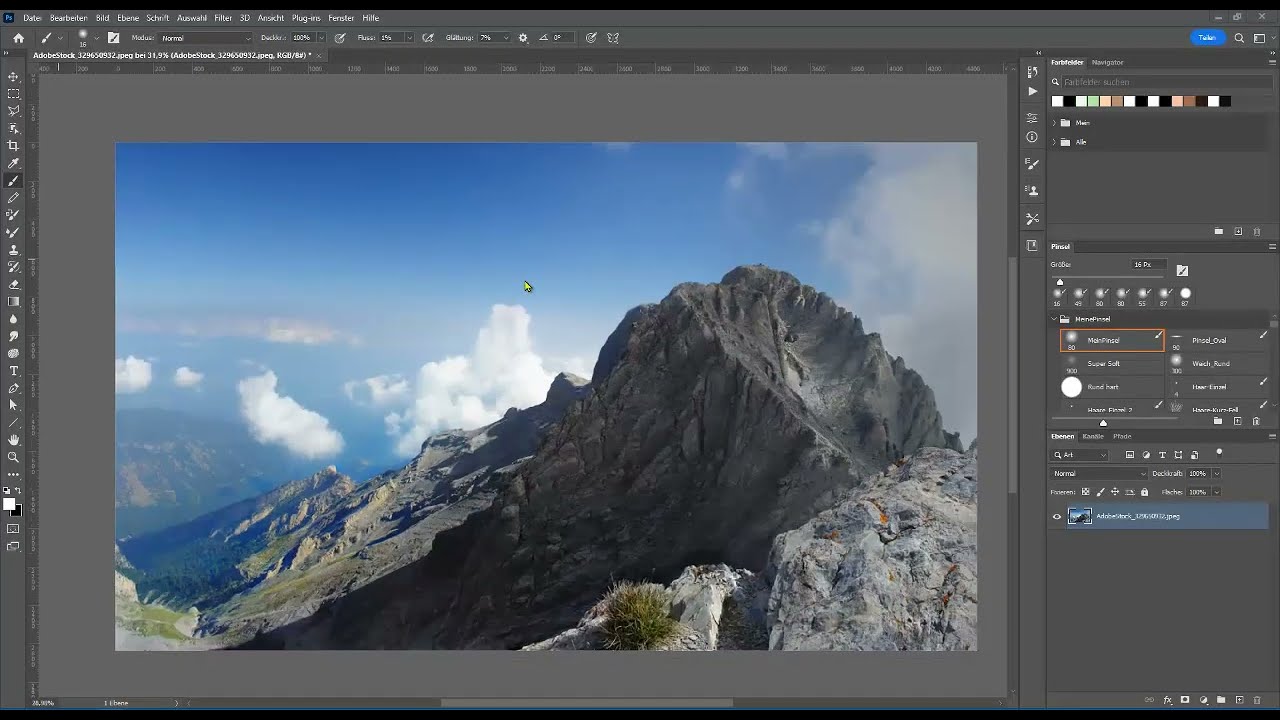Open the brush settings panel icon in options bar
This screenshot has width=1280, height=720.
pos(113,38)
